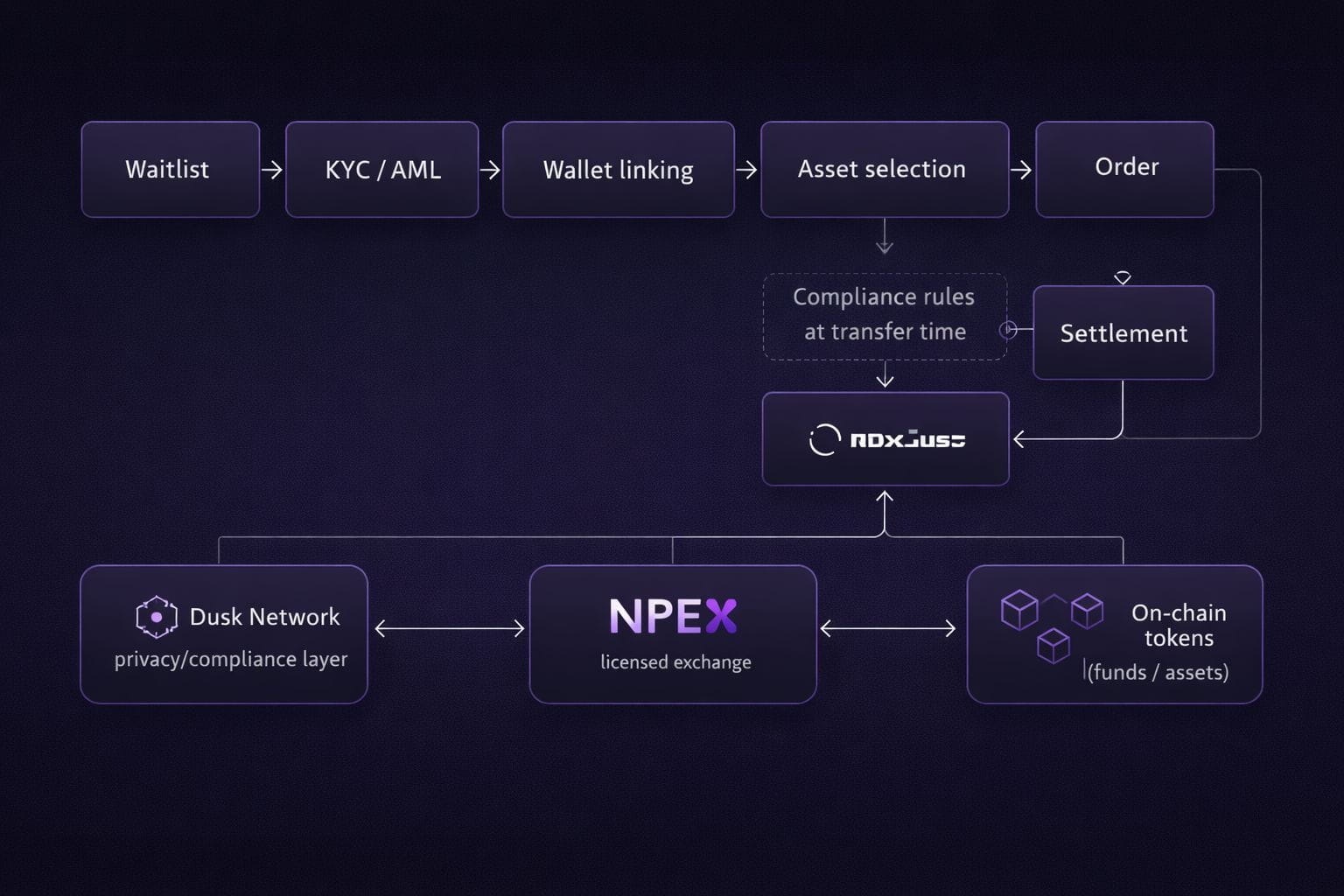Image resolution: width=1344 pixels, height=896 pixels.
Task: Click the double arrow between Dusk Network and NPEX
Action: click(449, 628)
